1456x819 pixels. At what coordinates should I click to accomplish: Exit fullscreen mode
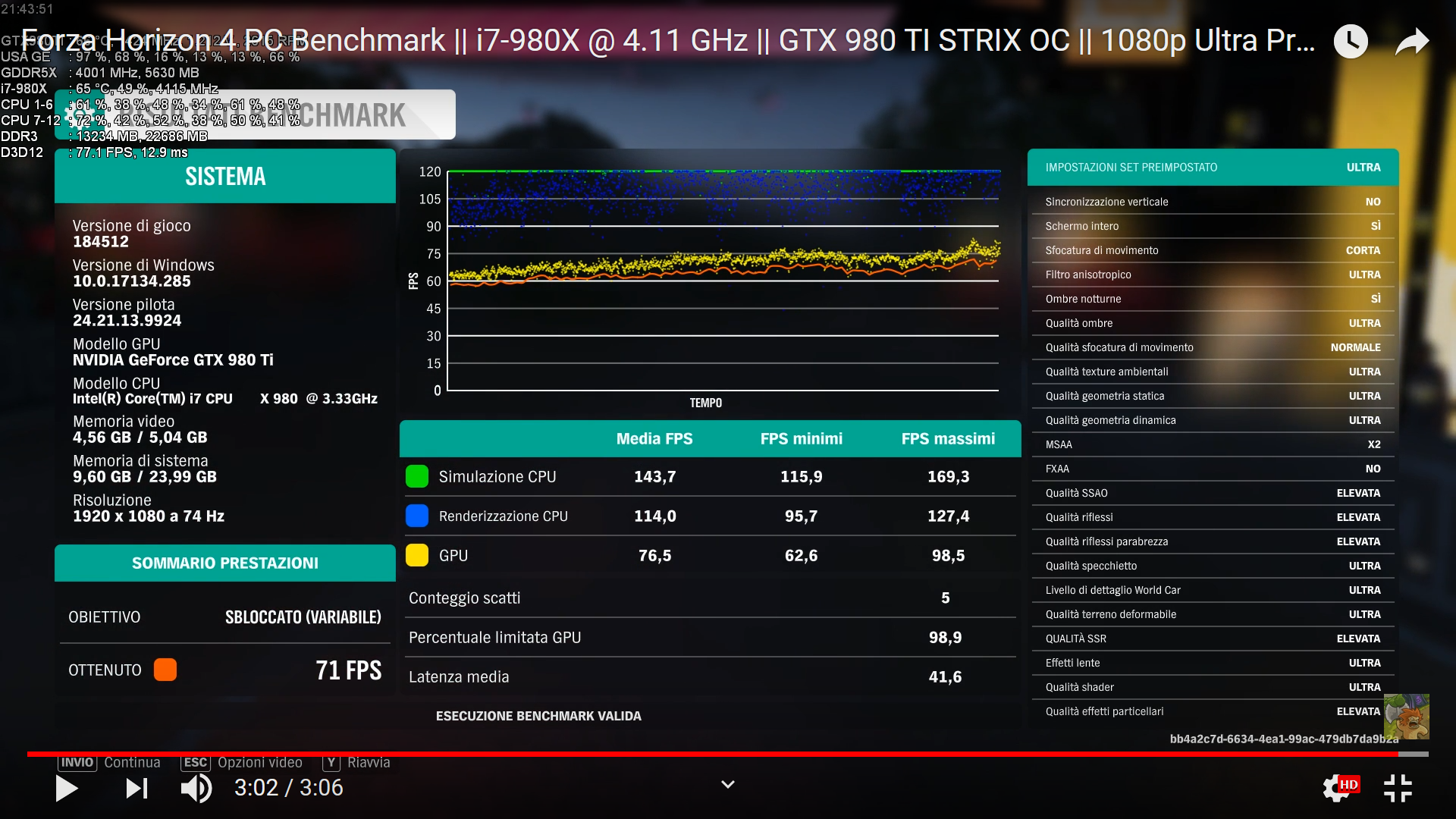point(1397,788)
